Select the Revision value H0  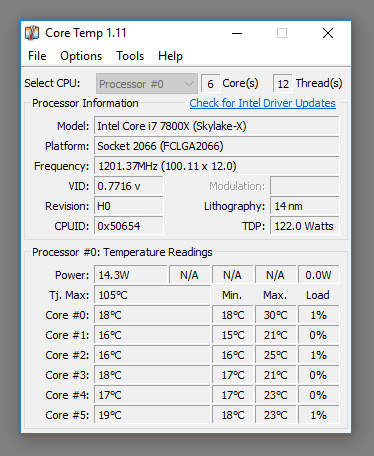point(129,206)
